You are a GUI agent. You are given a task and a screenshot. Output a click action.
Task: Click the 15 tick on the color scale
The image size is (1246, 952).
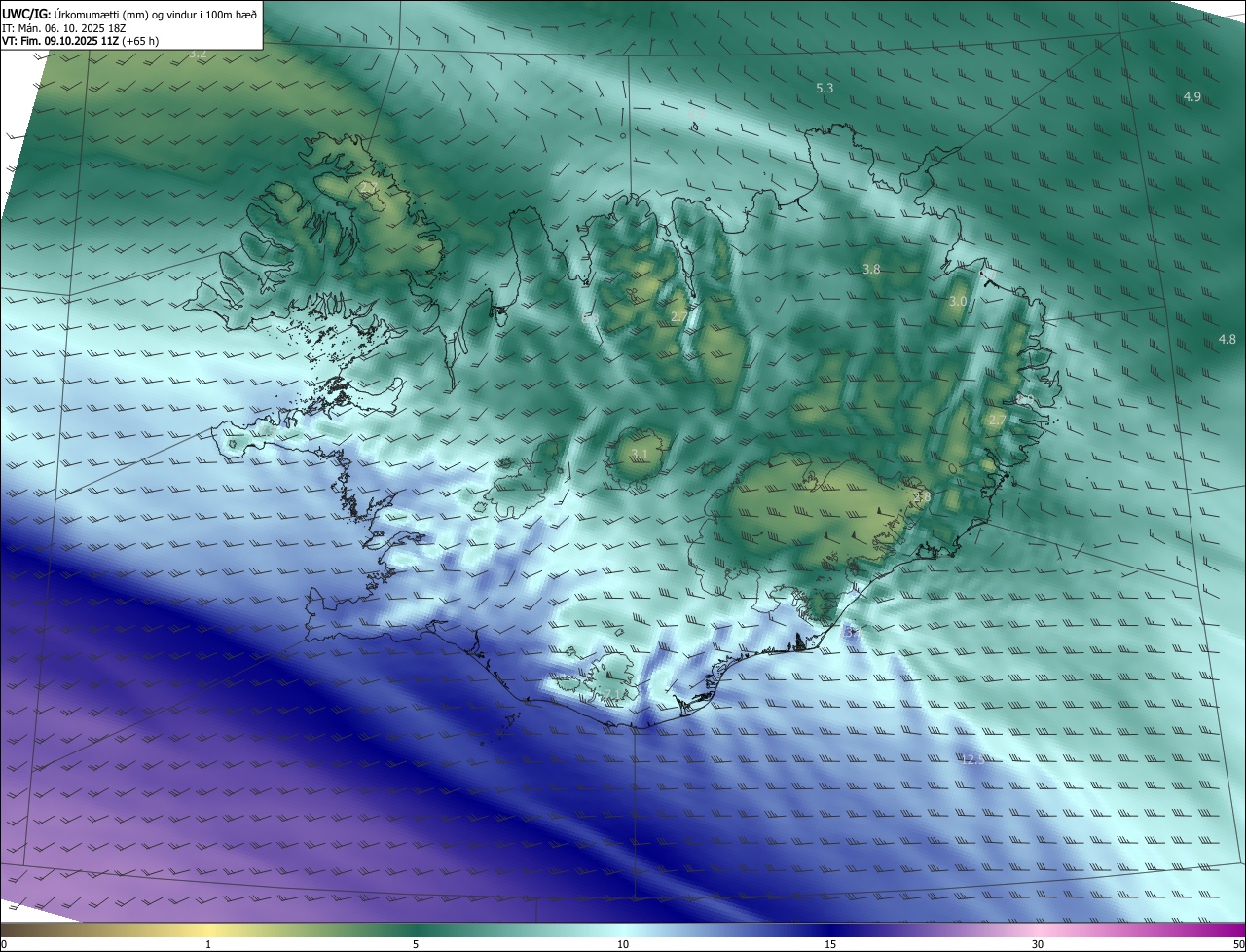coord(830,944)
